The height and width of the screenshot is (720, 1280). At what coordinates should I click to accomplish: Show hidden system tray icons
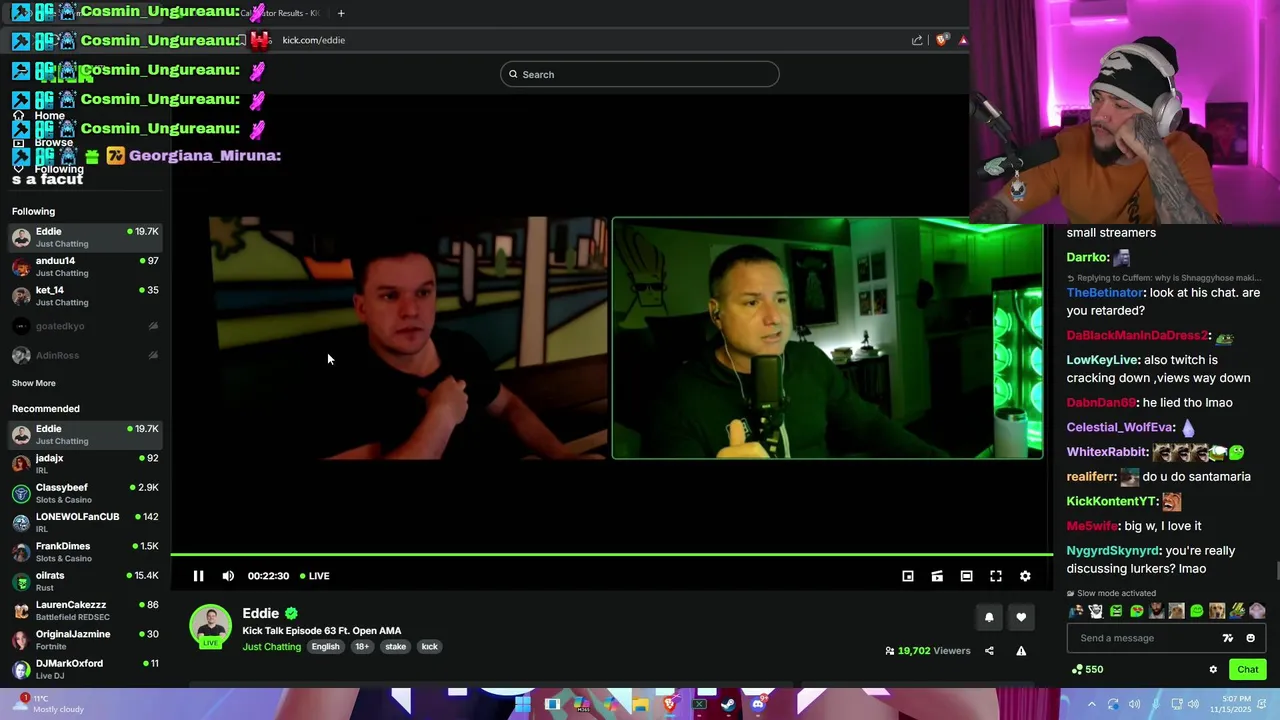click(x=1092, y=704)
